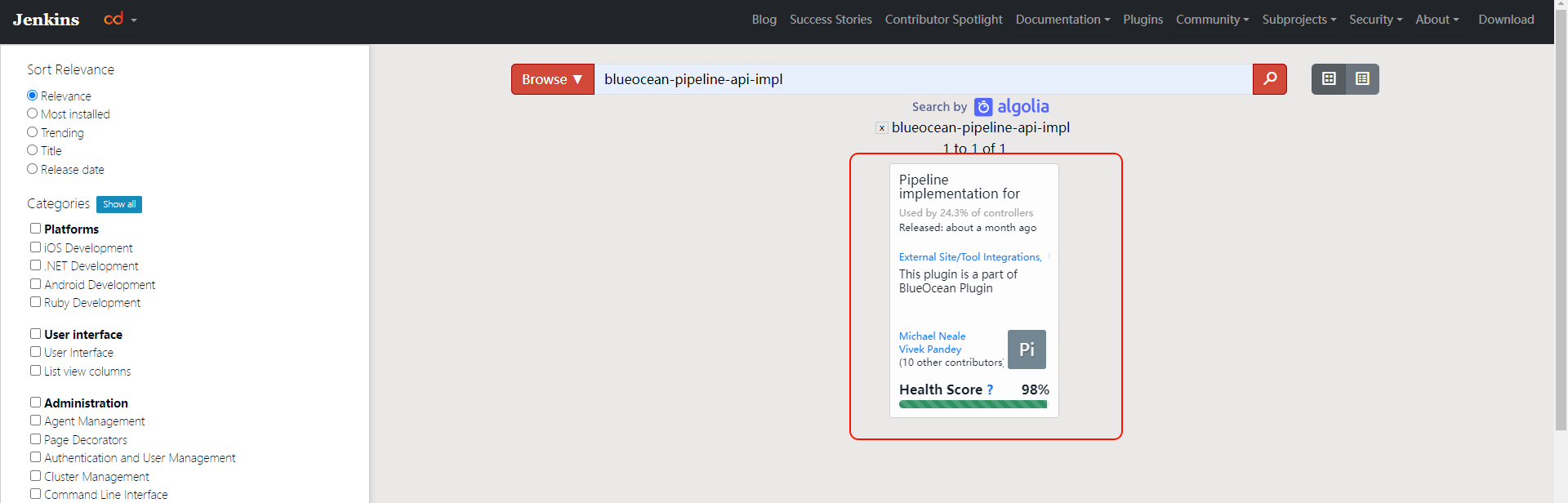Go to the Jenkins home logo
This screenshot has height=503, width=1568.
point(46,20)
